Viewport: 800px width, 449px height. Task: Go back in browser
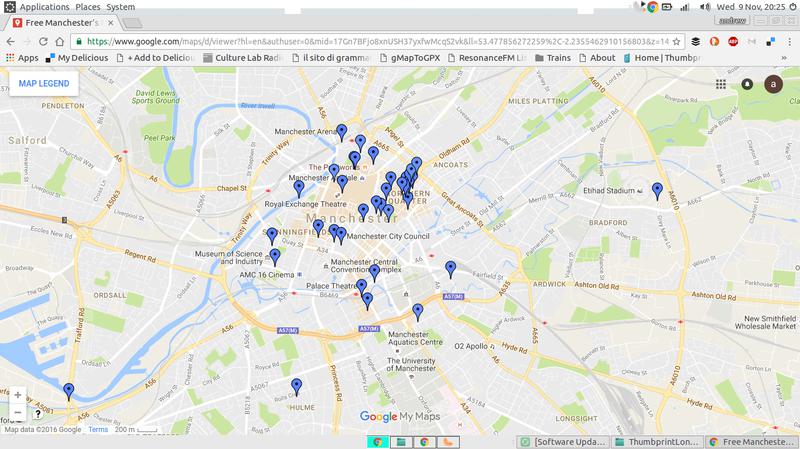coord(11,42)
